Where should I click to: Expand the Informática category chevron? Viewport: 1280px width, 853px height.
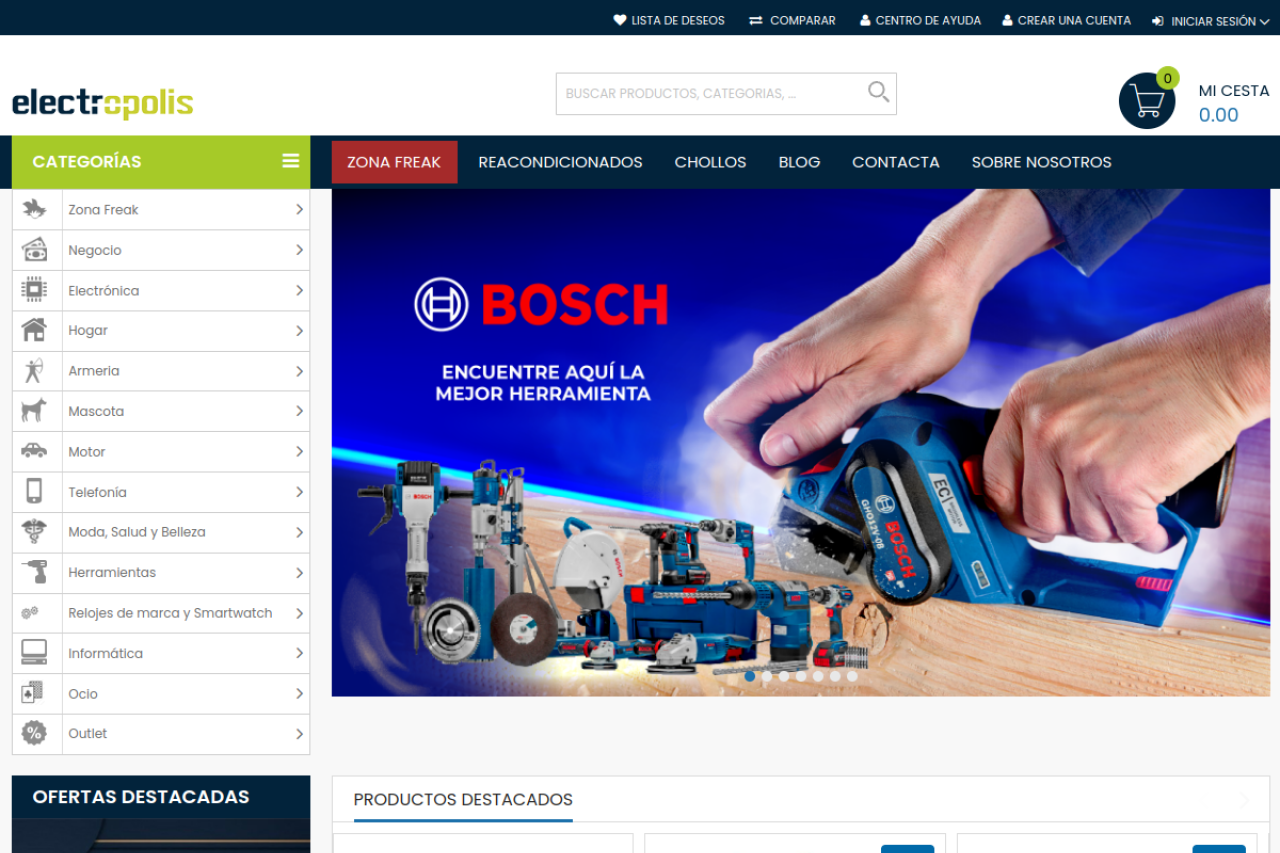(x=299, y=653)
